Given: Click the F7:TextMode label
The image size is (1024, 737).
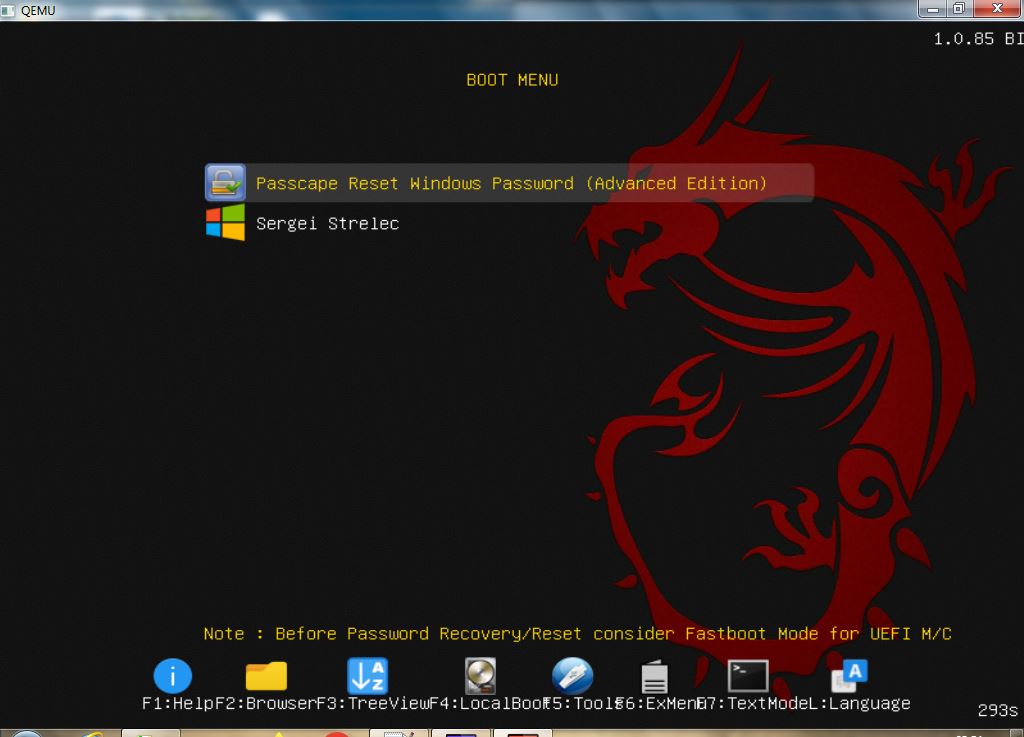Looking at the screenshot, I should [752, 704].
